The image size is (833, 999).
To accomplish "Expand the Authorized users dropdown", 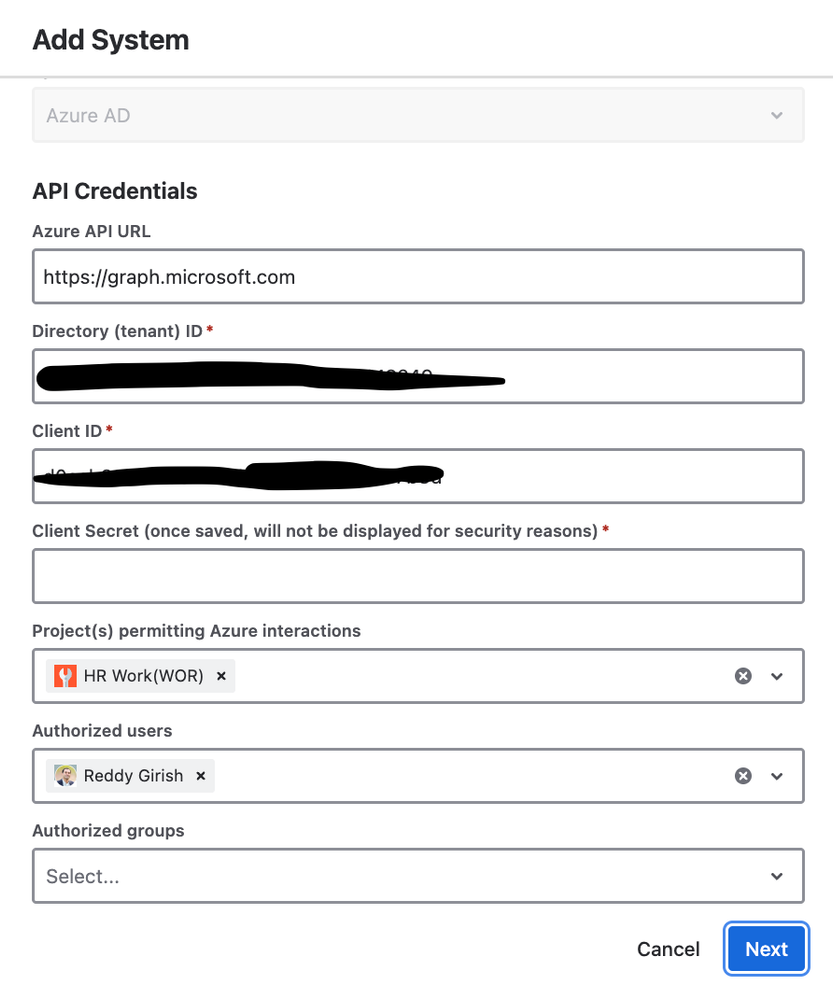I will (x=776, y=776).
